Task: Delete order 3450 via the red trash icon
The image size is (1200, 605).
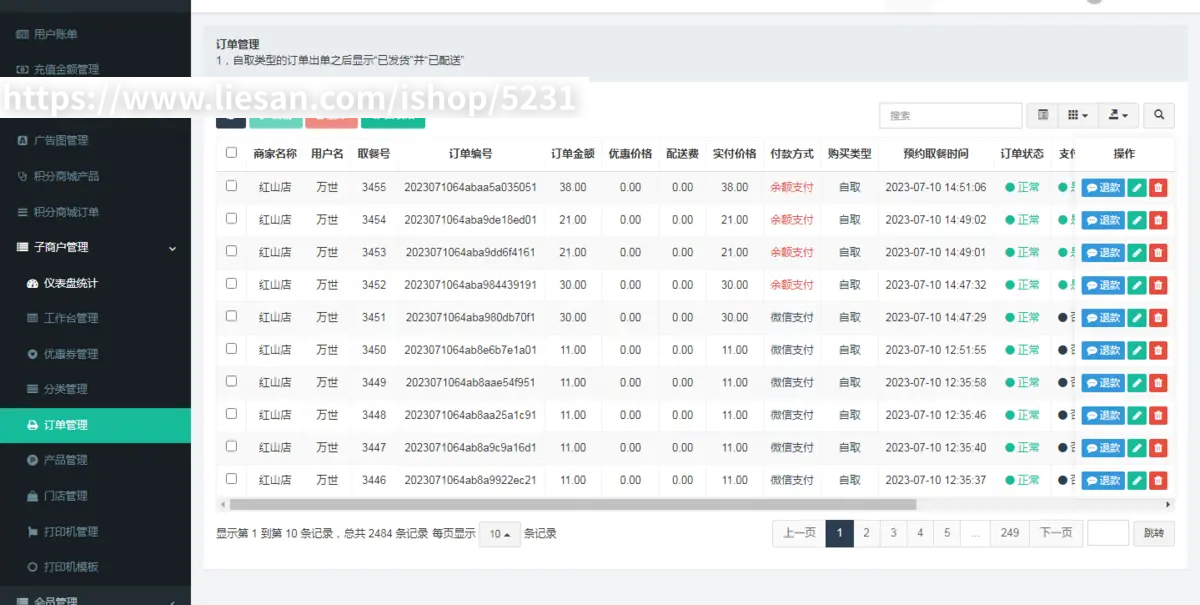Action: point(1158,350)
